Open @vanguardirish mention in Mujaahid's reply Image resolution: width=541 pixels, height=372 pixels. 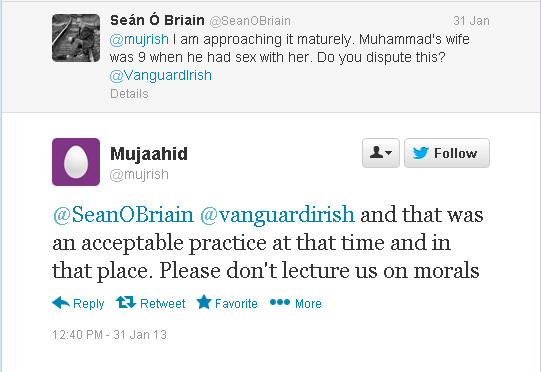tap(277, 216)
